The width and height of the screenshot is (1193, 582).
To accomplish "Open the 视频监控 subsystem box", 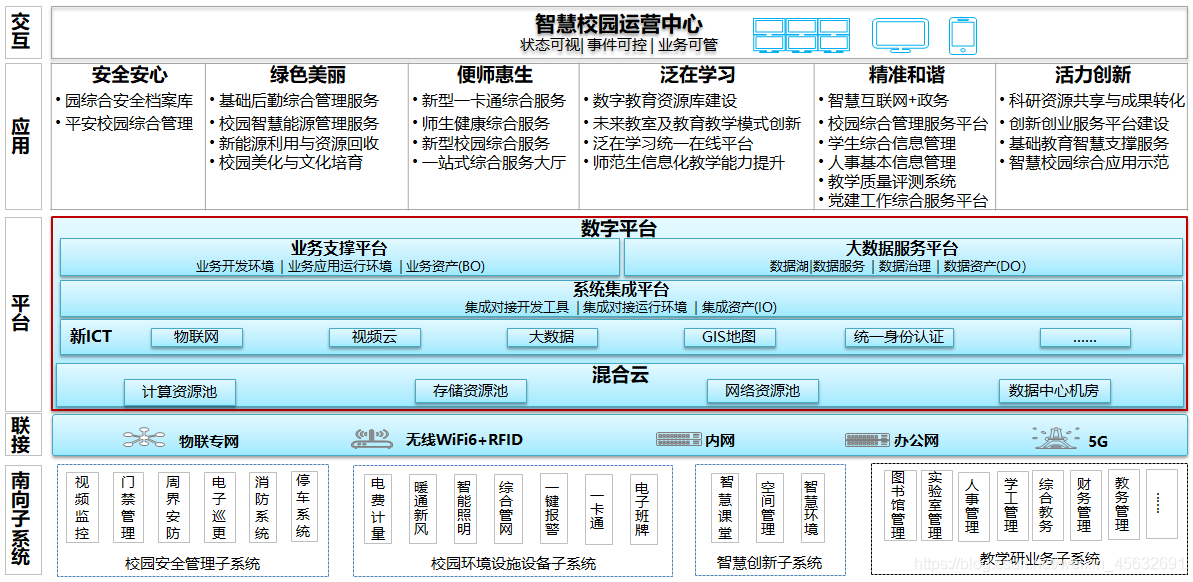I will (x=82, y=507).
